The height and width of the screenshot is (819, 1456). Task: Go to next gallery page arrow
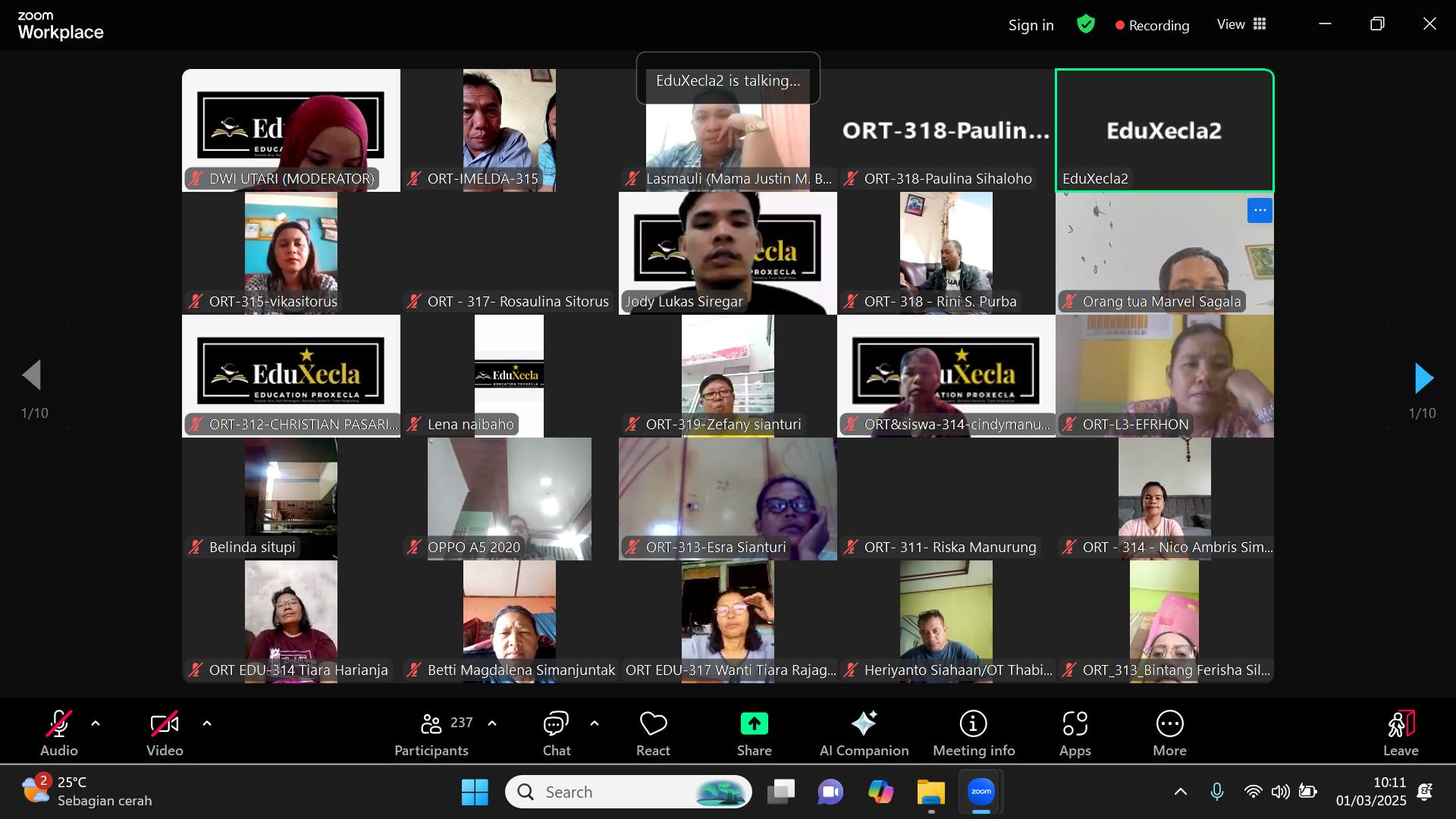coord(1423,378)
